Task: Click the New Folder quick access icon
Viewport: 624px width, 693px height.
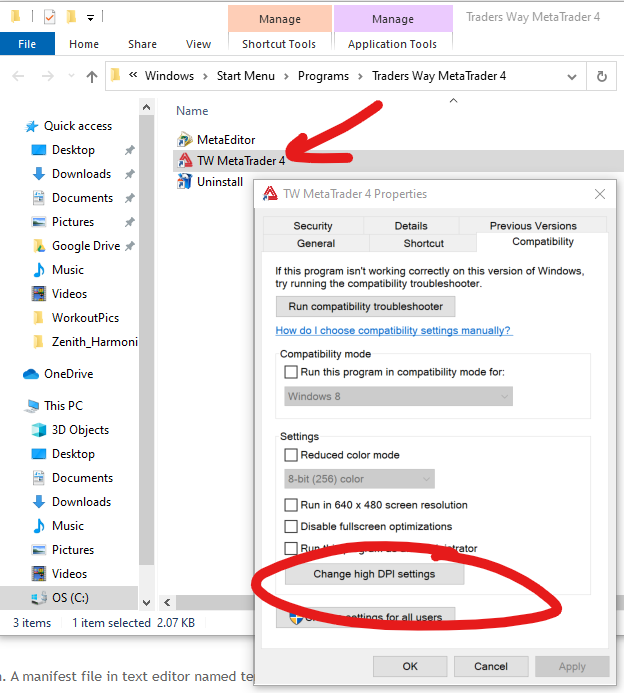Action: [x=71, y=17]
